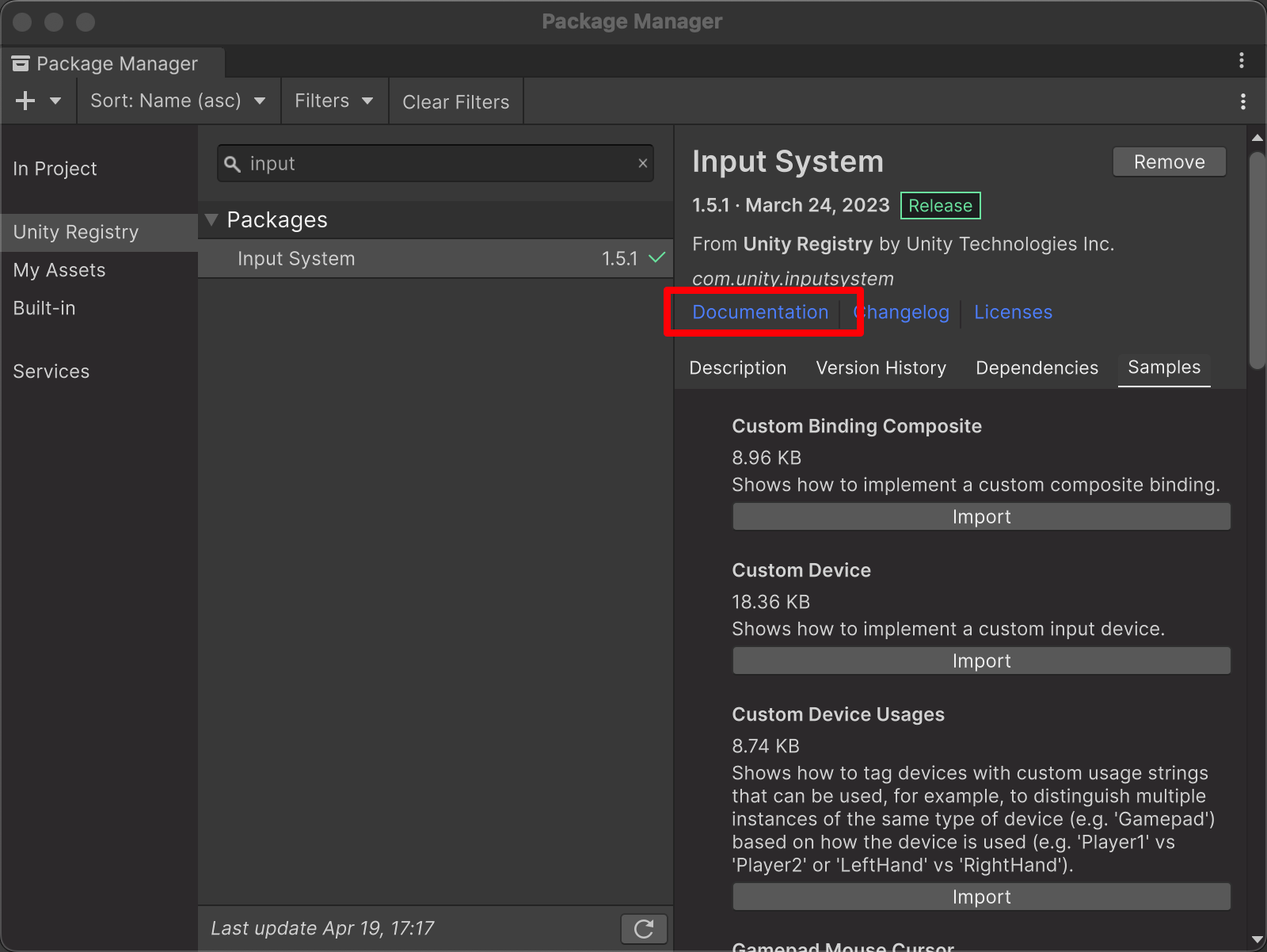Click the installed checkmark on Input System
Screen dimensions: 1267x952
[x=657, y=258]
